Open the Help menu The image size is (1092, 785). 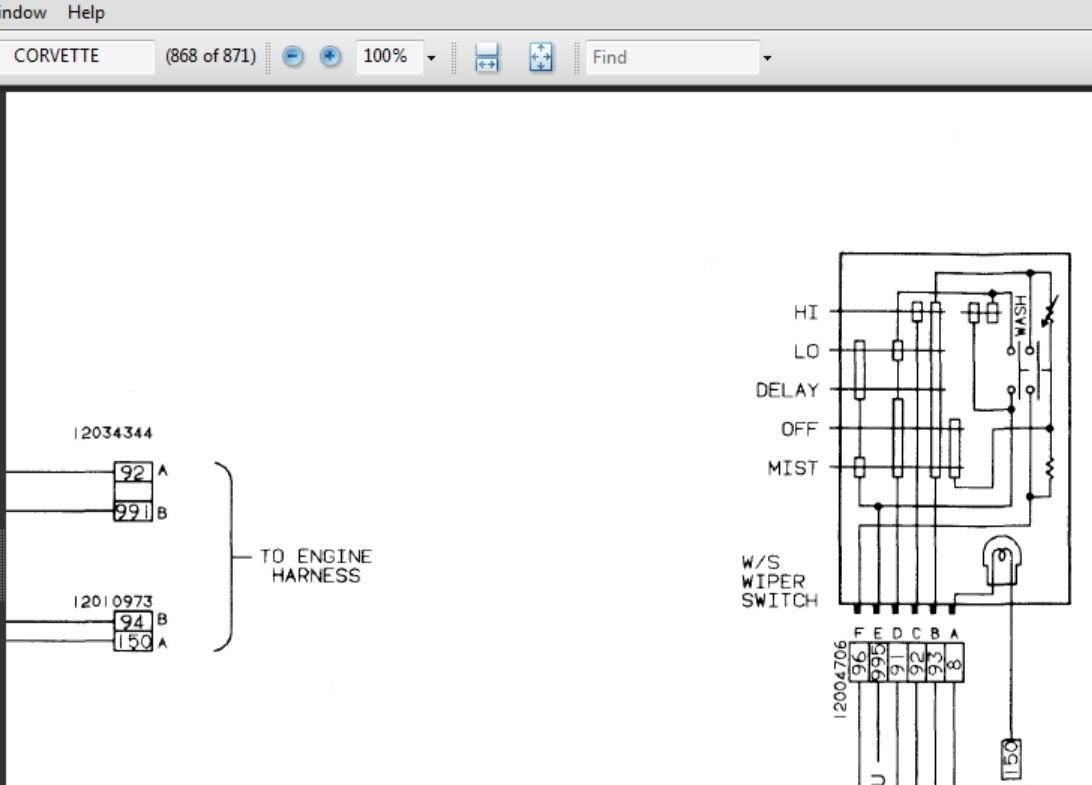[86, 13]
